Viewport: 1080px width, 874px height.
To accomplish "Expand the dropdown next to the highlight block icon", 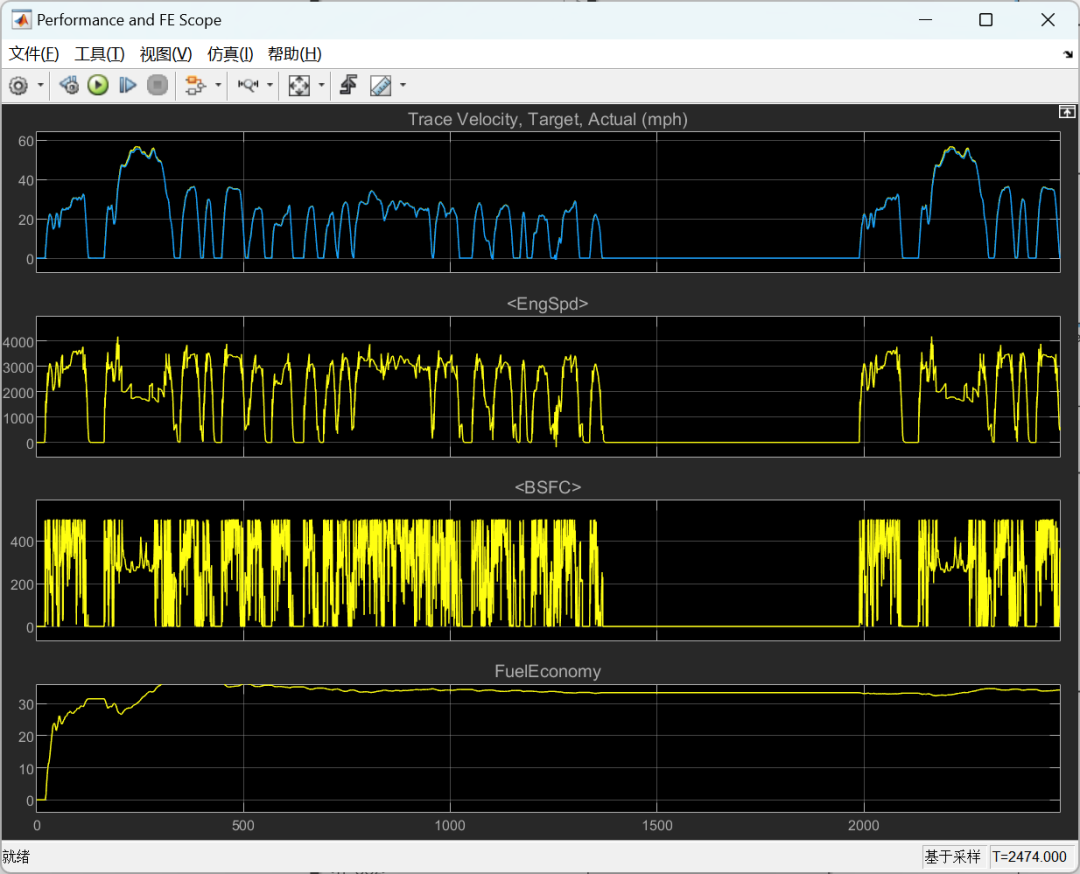I will 218,85.
